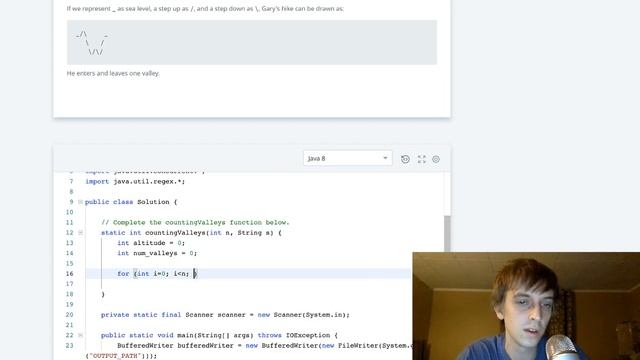Open editor settings gear icon
Image resolution: width=640 pixels, height=360 pixels.
436,159
